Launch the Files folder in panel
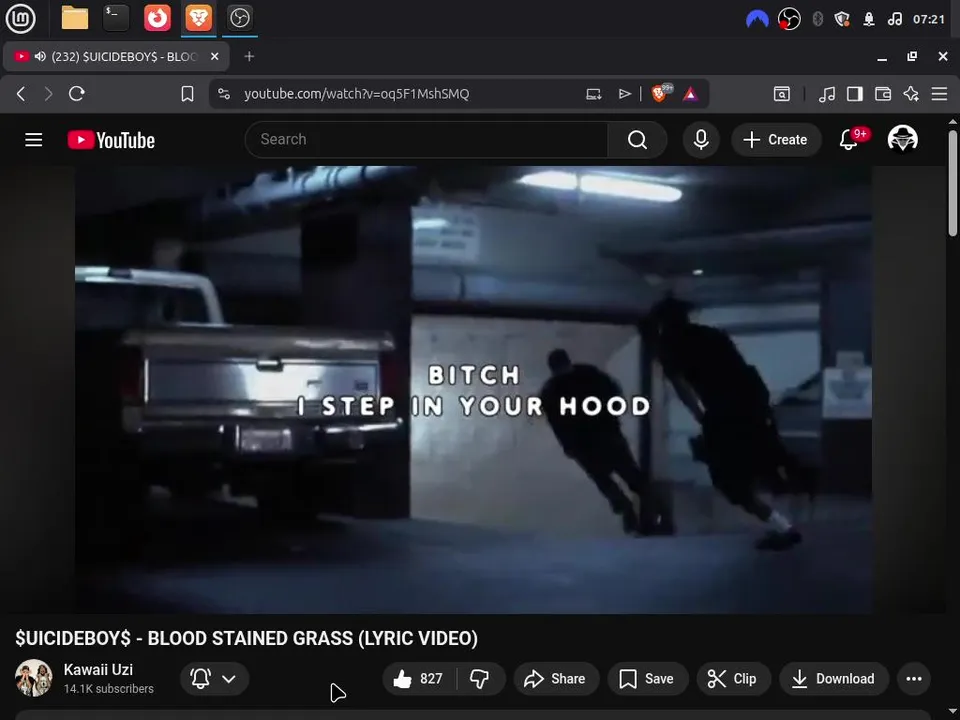 (75, 18)
